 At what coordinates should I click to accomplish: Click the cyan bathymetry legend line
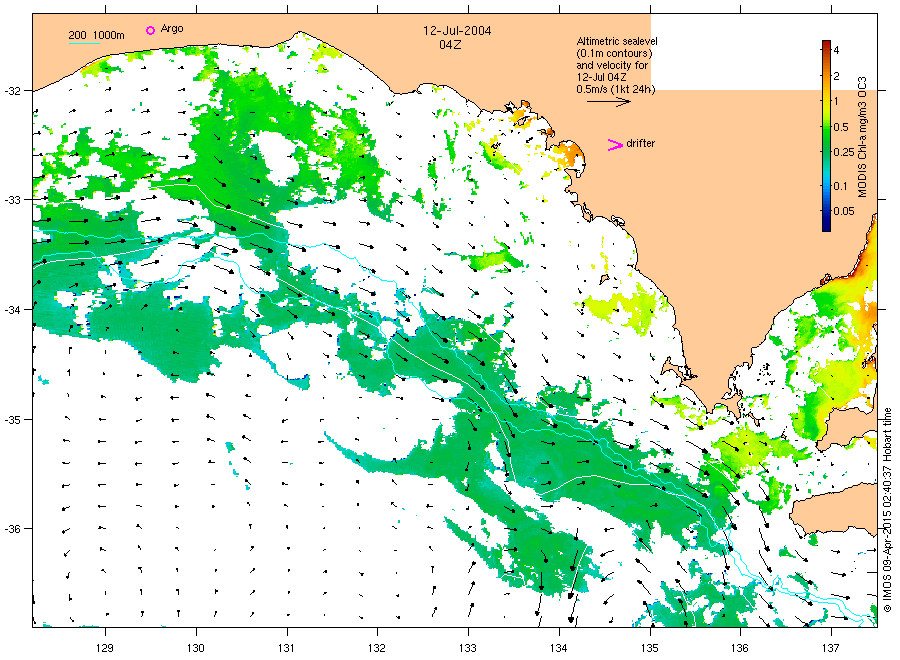84,43
